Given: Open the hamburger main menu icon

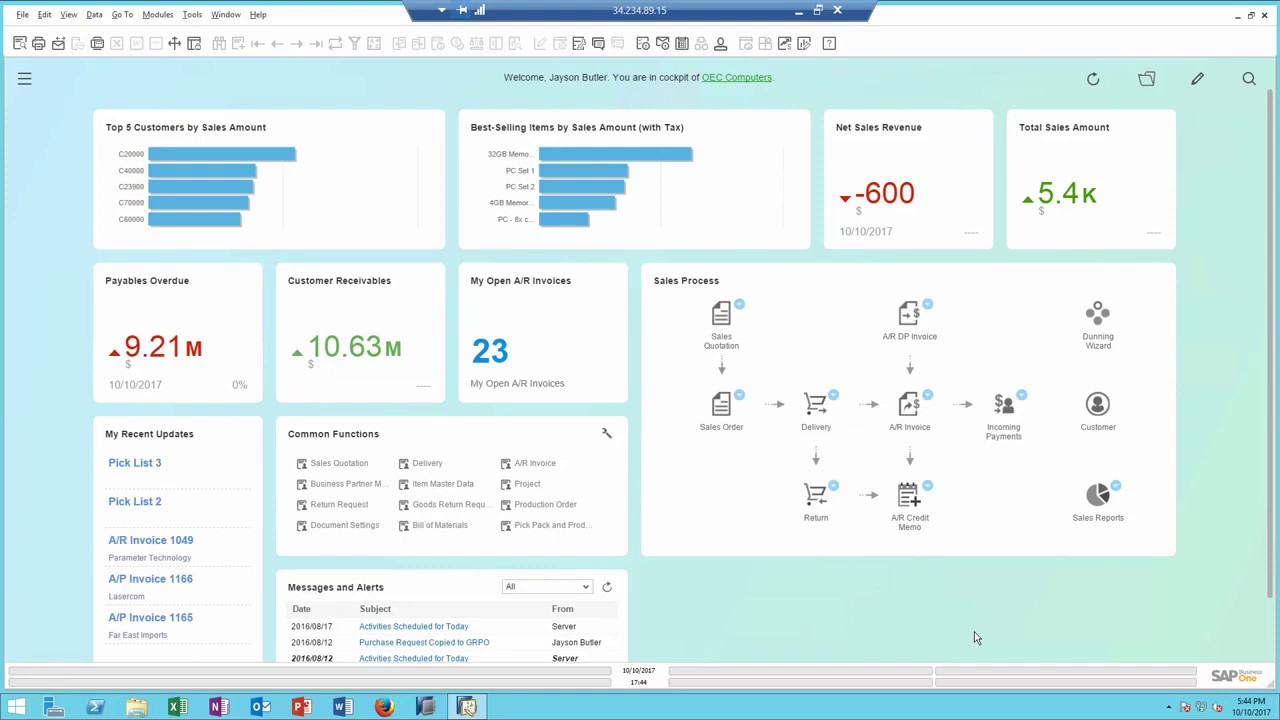Looking at the screenshot, I should [x=24, y=78].
